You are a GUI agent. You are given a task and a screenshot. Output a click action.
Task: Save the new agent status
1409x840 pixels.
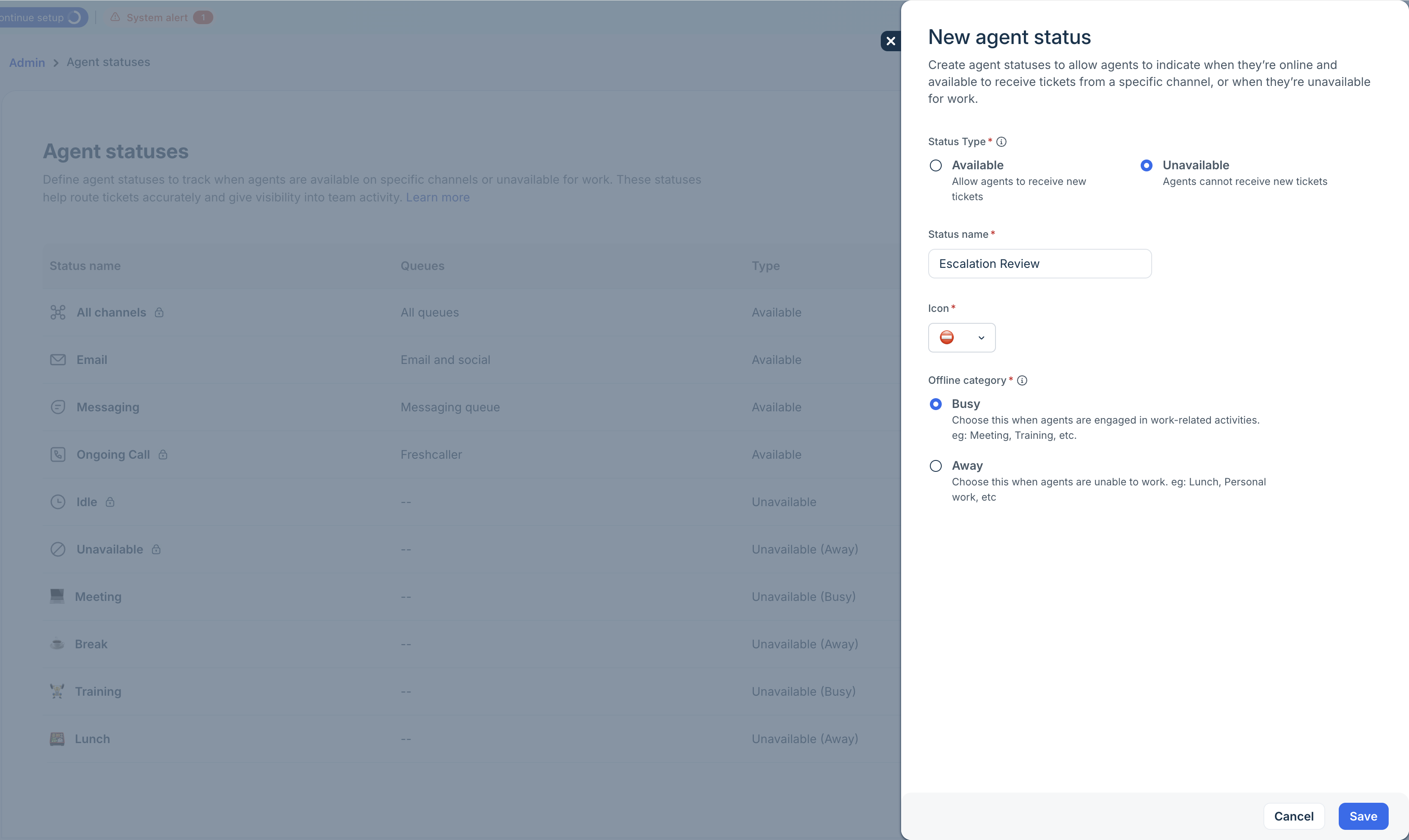pos(1362,816)
